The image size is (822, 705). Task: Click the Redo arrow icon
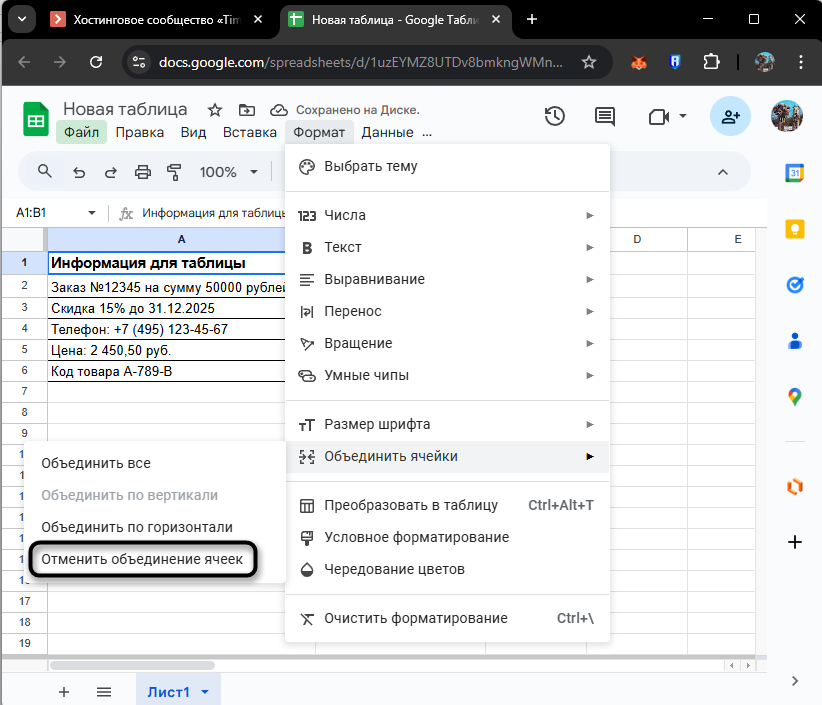[110, 171]
